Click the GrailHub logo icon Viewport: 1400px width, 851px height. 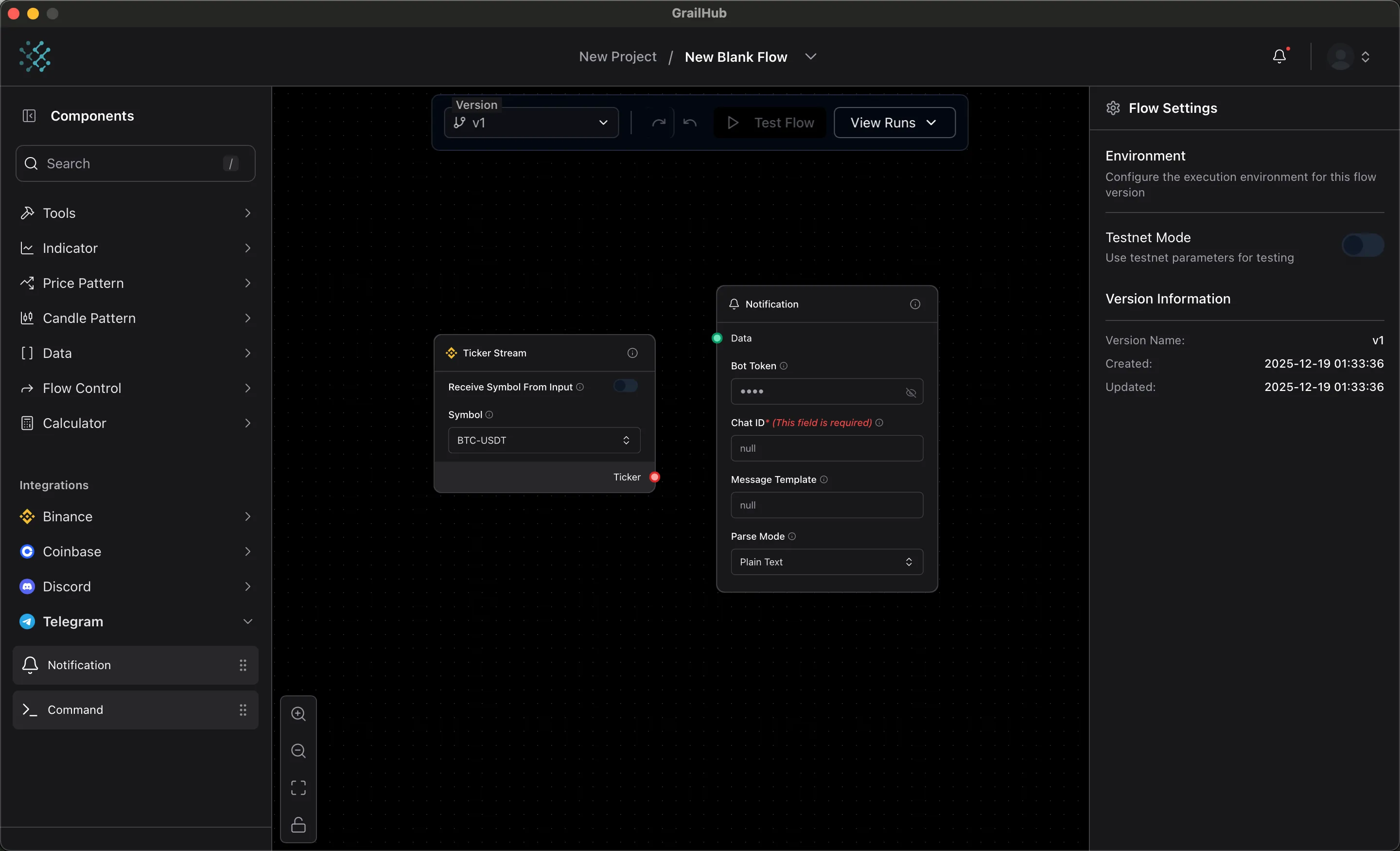pos(35,56)
